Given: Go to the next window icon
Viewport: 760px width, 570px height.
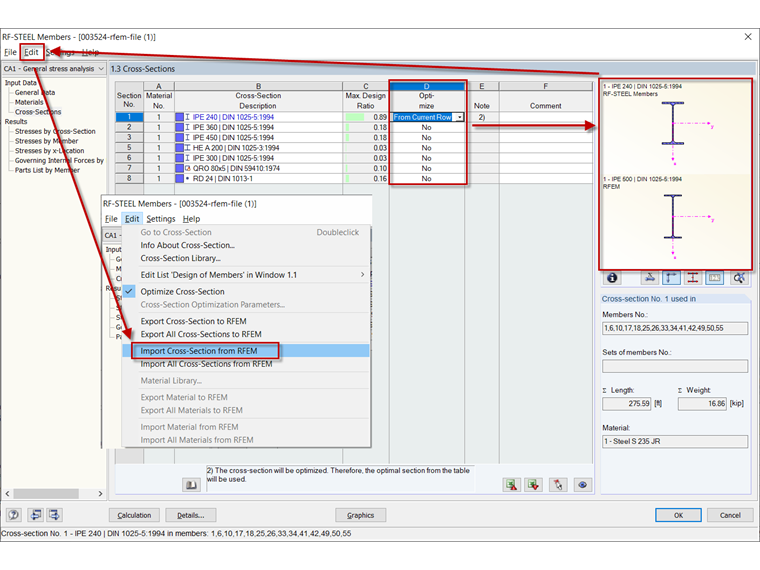Looking at the screenshot, I should pyautogui.click(x=54, y=515).
